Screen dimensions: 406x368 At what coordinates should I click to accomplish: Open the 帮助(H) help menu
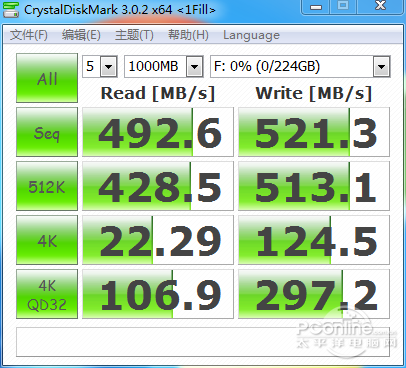coord(188,35)
